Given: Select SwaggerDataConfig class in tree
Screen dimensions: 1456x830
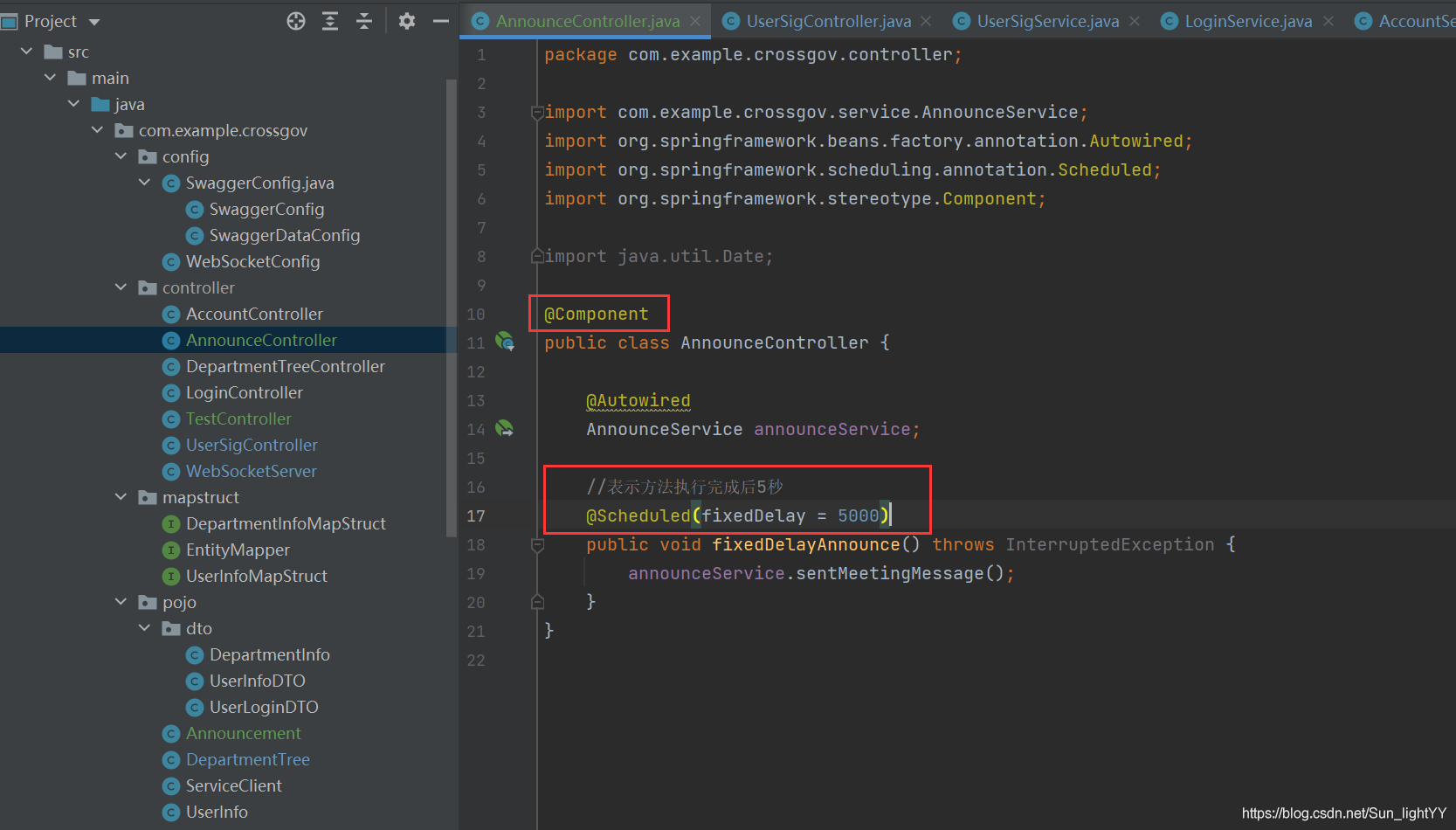Looking at the screenshot, I should coord(285,235).
